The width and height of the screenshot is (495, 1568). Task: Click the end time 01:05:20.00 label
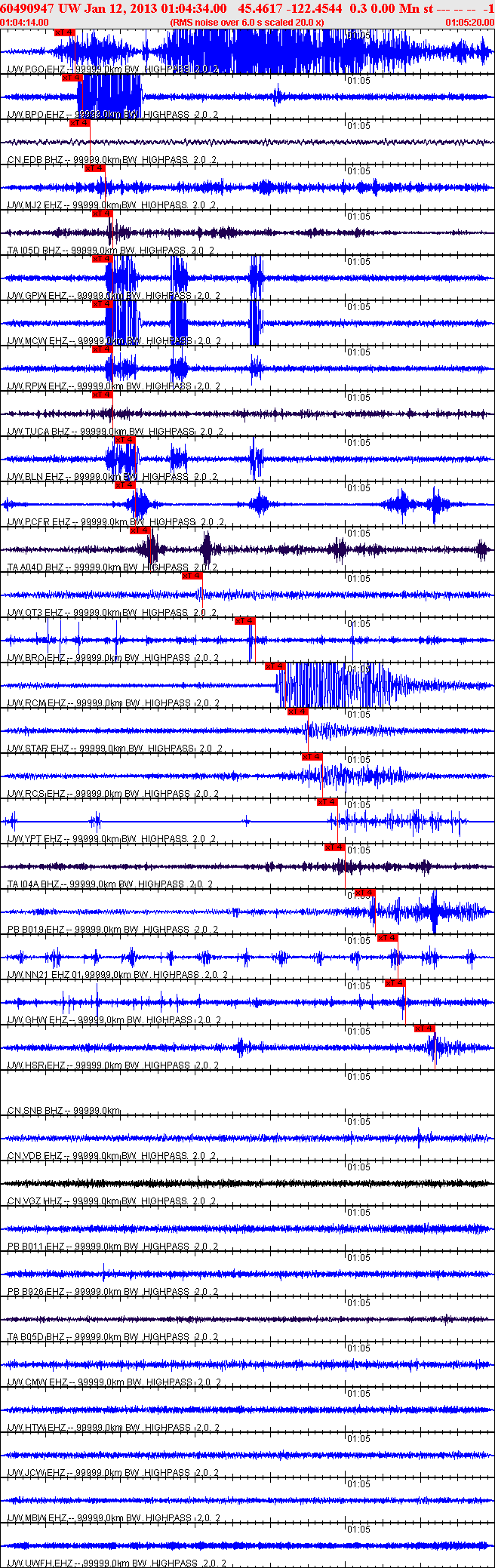coord(469,23)
